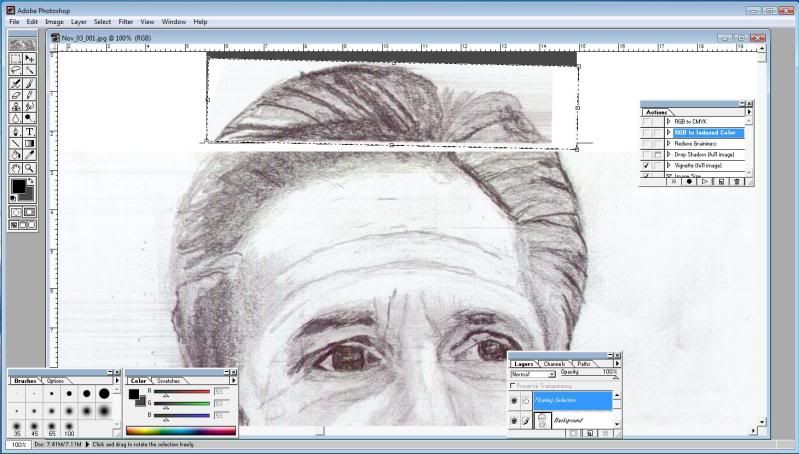Toggle visibility eye of Background layer
This screenshot has height=454, width=799.
click(514, 421)
